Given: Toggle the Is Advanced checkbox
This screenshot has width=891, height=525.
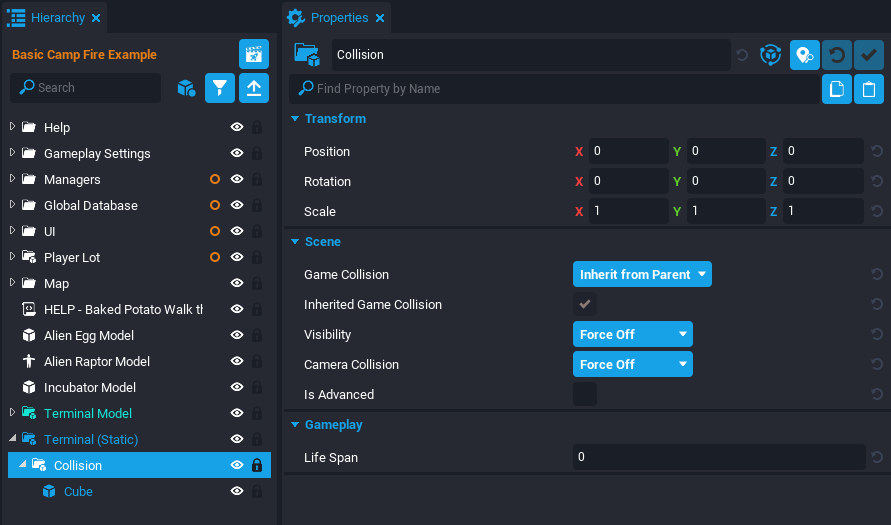Looking at the screenshot, I should tap(584, 394).
